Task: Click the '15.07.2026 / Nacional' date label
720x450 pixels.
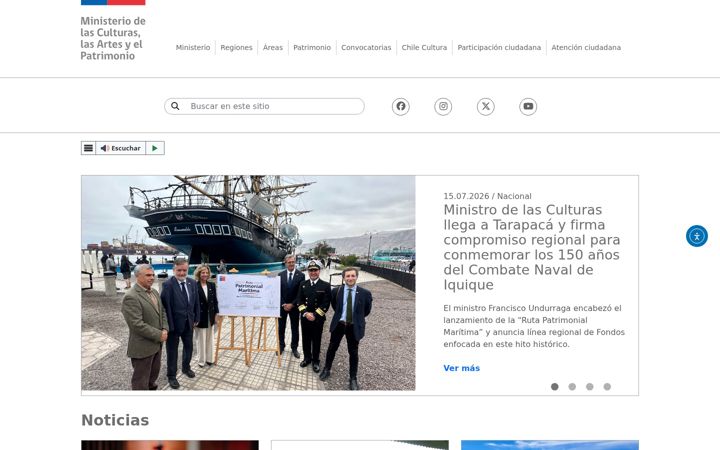Action: 487,196
